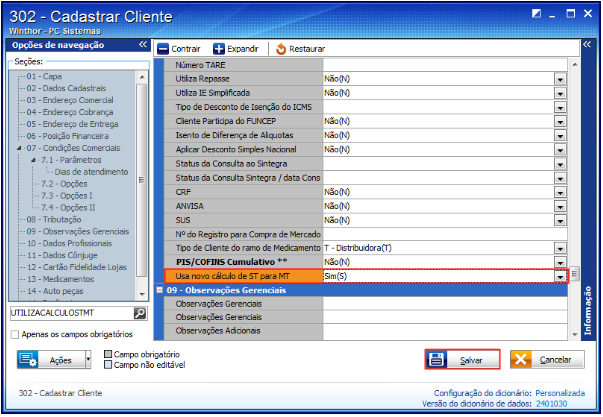Toggle Apenas os campos obrigatórios checkbox

coord(15,334)
